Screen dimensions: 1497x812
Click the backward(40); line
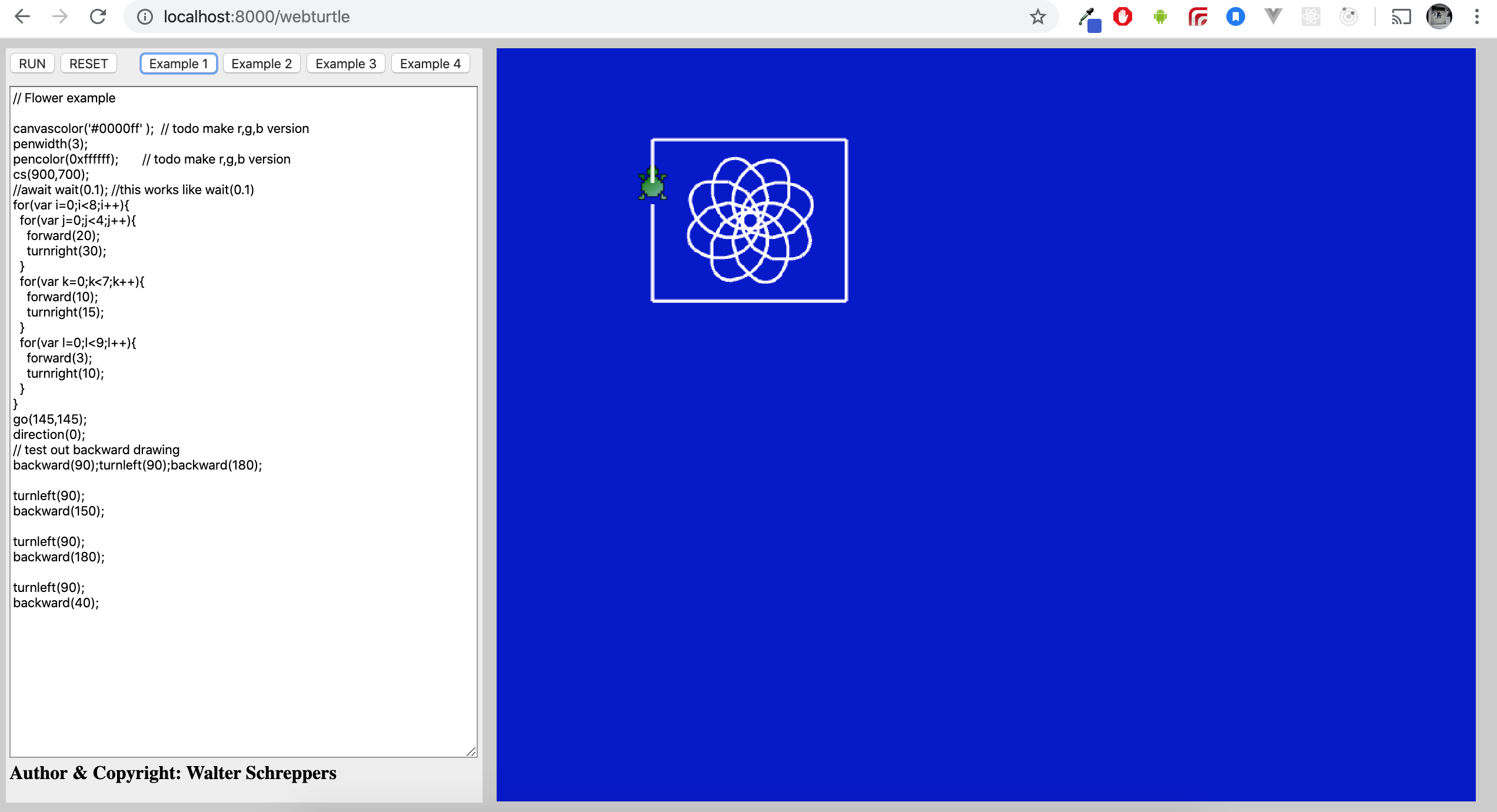click(56, 603)
